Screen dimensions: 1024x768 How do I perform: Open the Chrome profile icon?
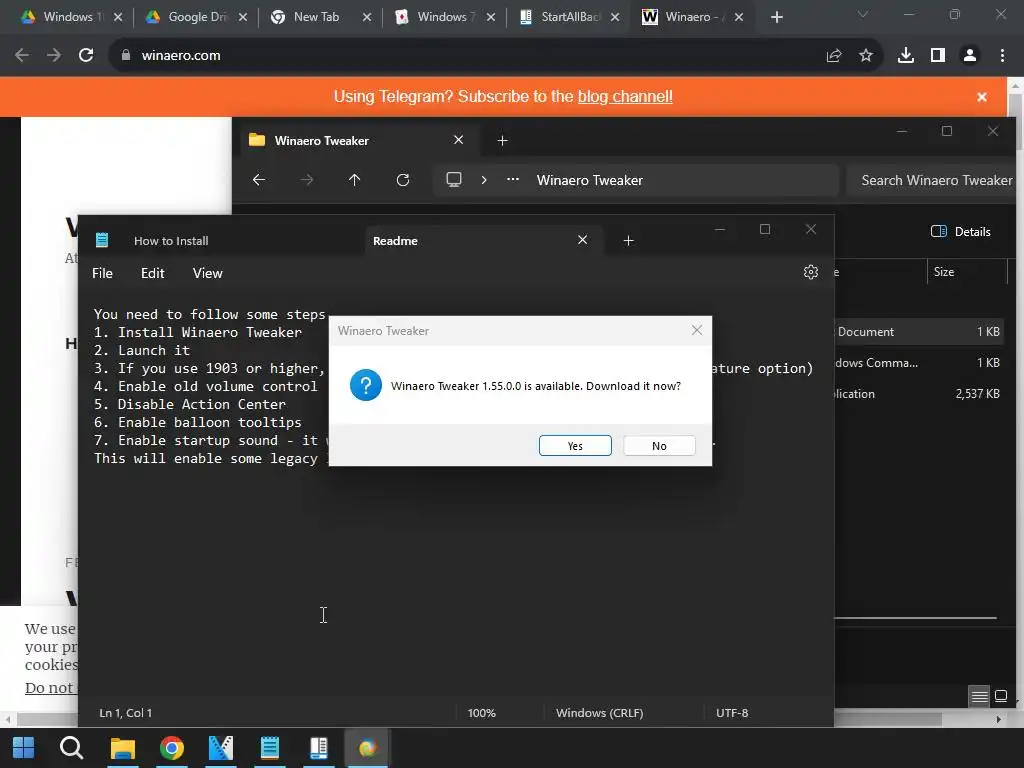click(x=970, y=56)
